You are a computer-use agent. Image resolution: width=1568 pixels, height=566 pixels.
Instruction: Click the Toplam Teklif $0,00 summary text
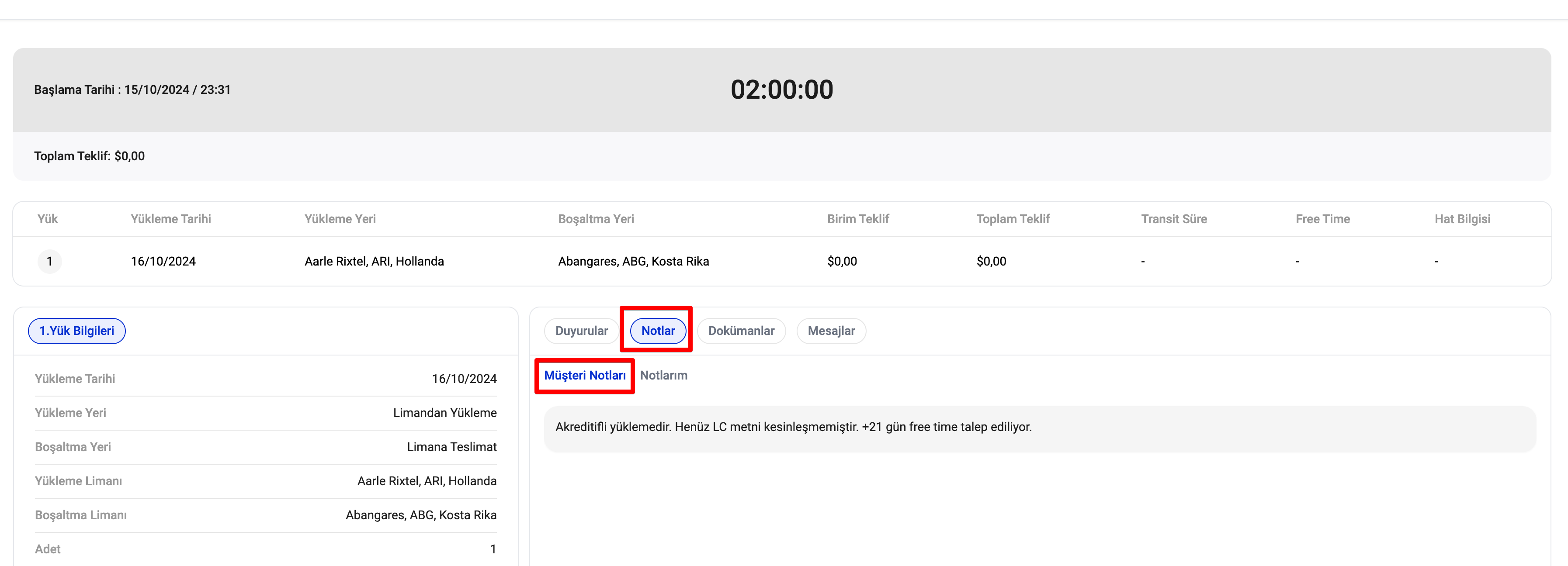click(x=90, y=156)
